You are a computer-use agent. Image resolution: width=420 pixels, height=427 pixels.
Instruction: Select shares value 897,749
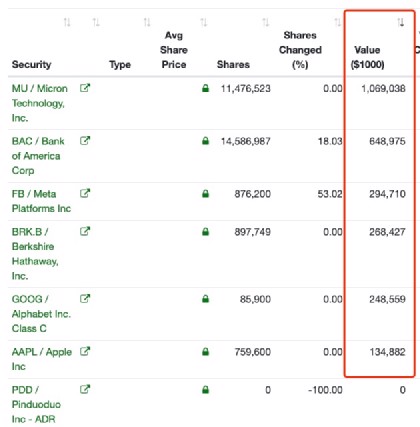[x=252, y=232]
